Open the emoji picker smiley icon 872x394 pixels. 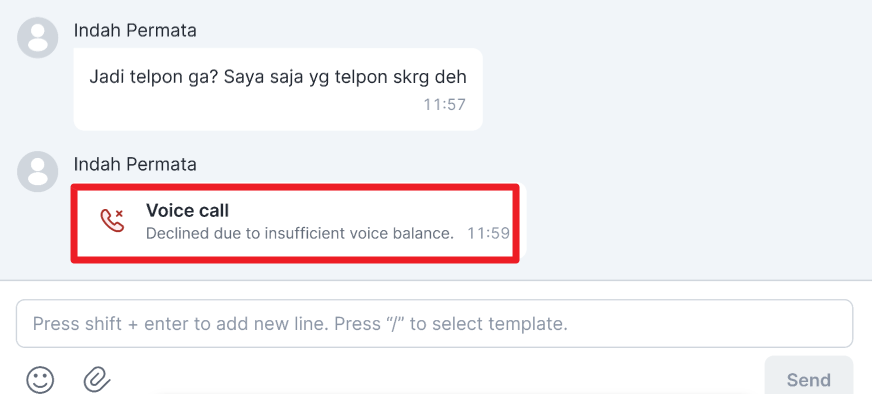pyautogui.click(x=40, y=380)
